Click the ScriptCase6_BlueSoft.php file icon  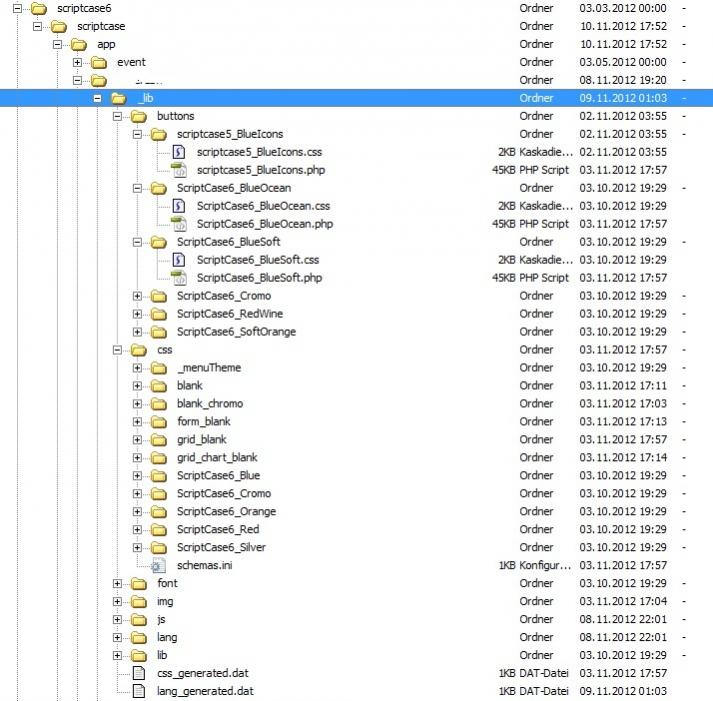(179, 278)
